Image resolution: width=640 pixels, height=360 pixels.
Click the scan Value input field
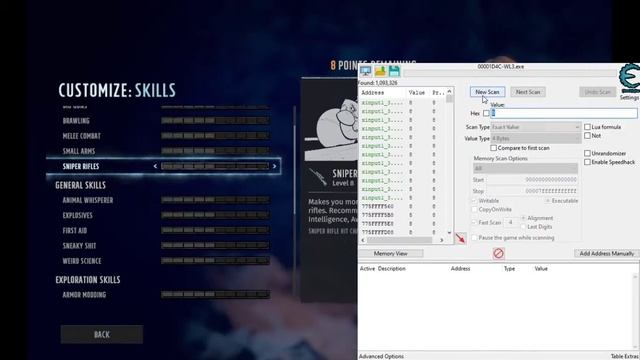(563, 113)
